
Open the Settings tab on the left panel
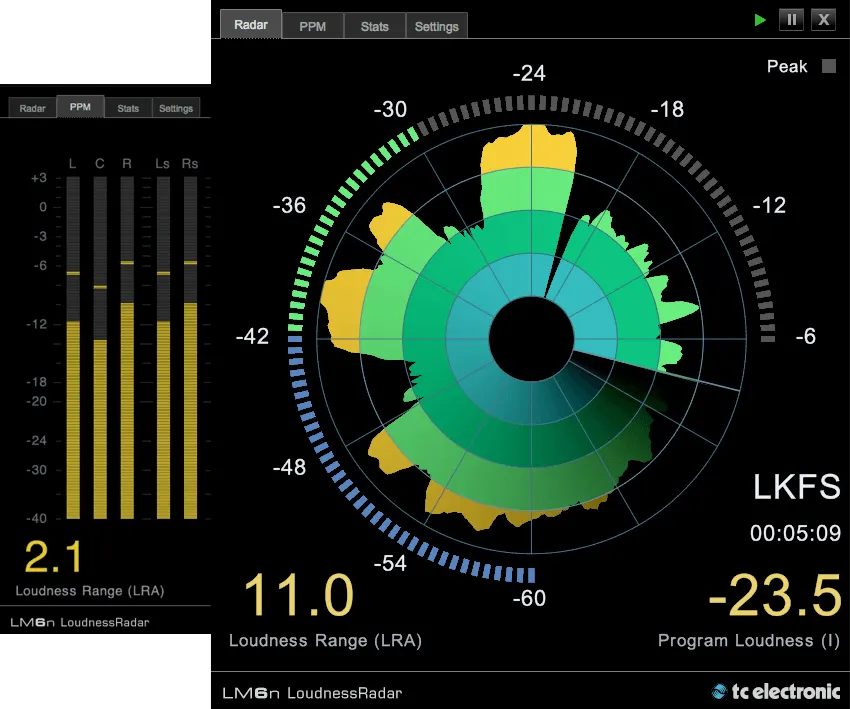[176, 107]
